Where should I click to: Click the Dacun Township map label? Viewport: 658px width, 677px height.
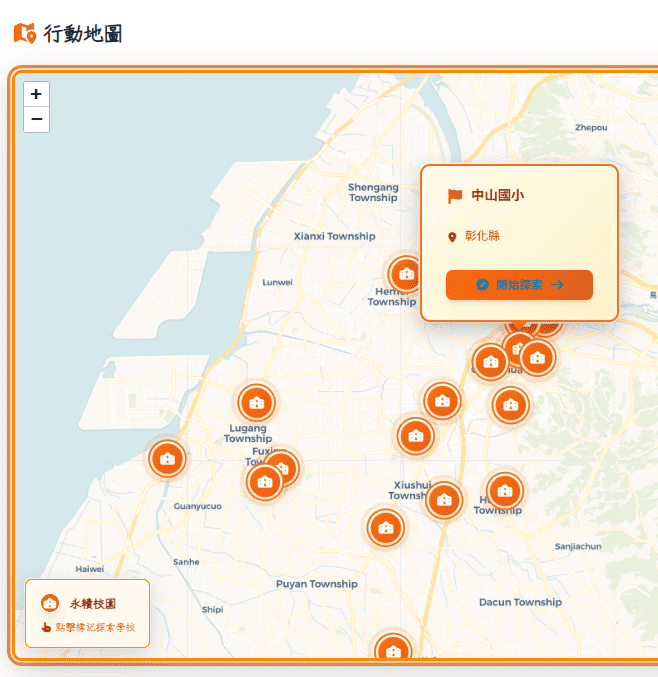[x=520, y=603]
